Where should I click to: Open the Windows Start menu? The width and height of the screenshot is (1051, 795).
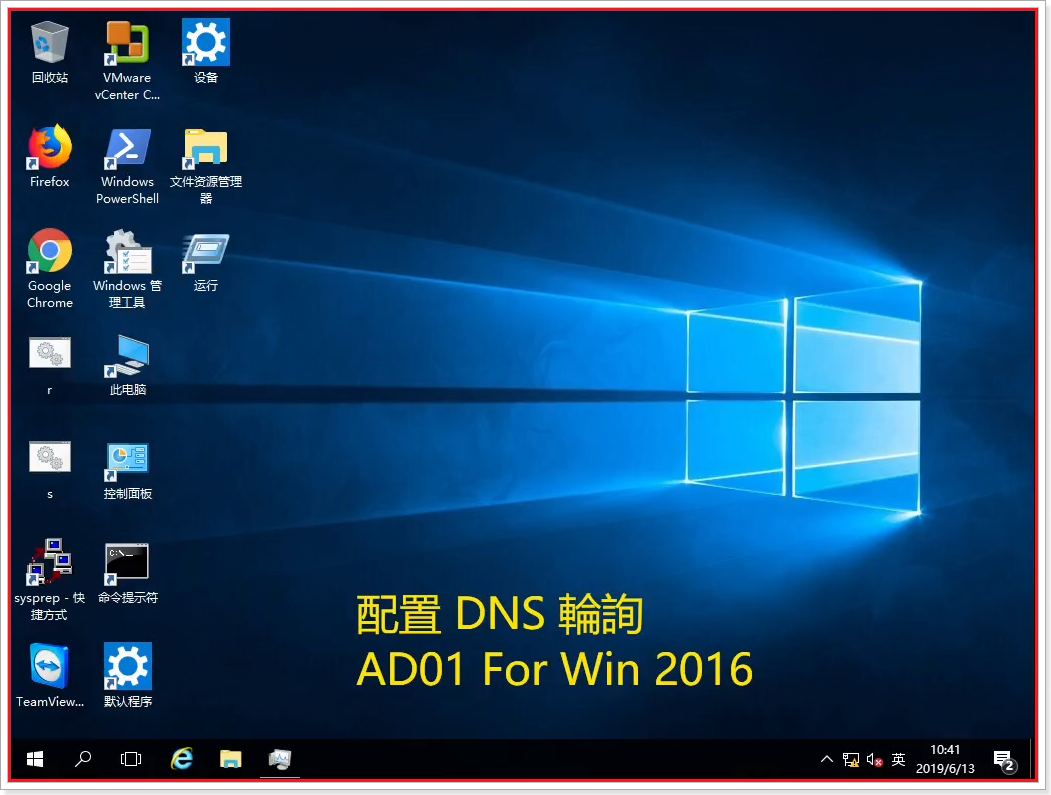click(x=35, y=759)
